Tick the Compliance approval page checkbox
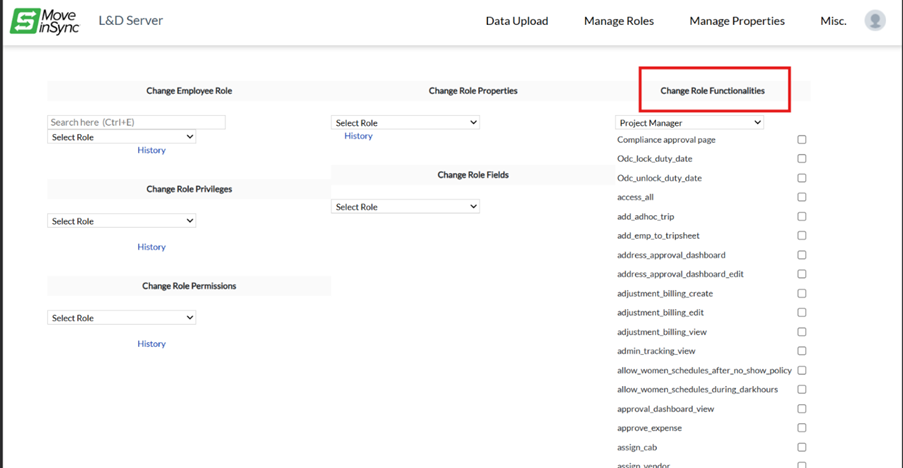Viewport: 903px width, 468px height. (802, 139)
